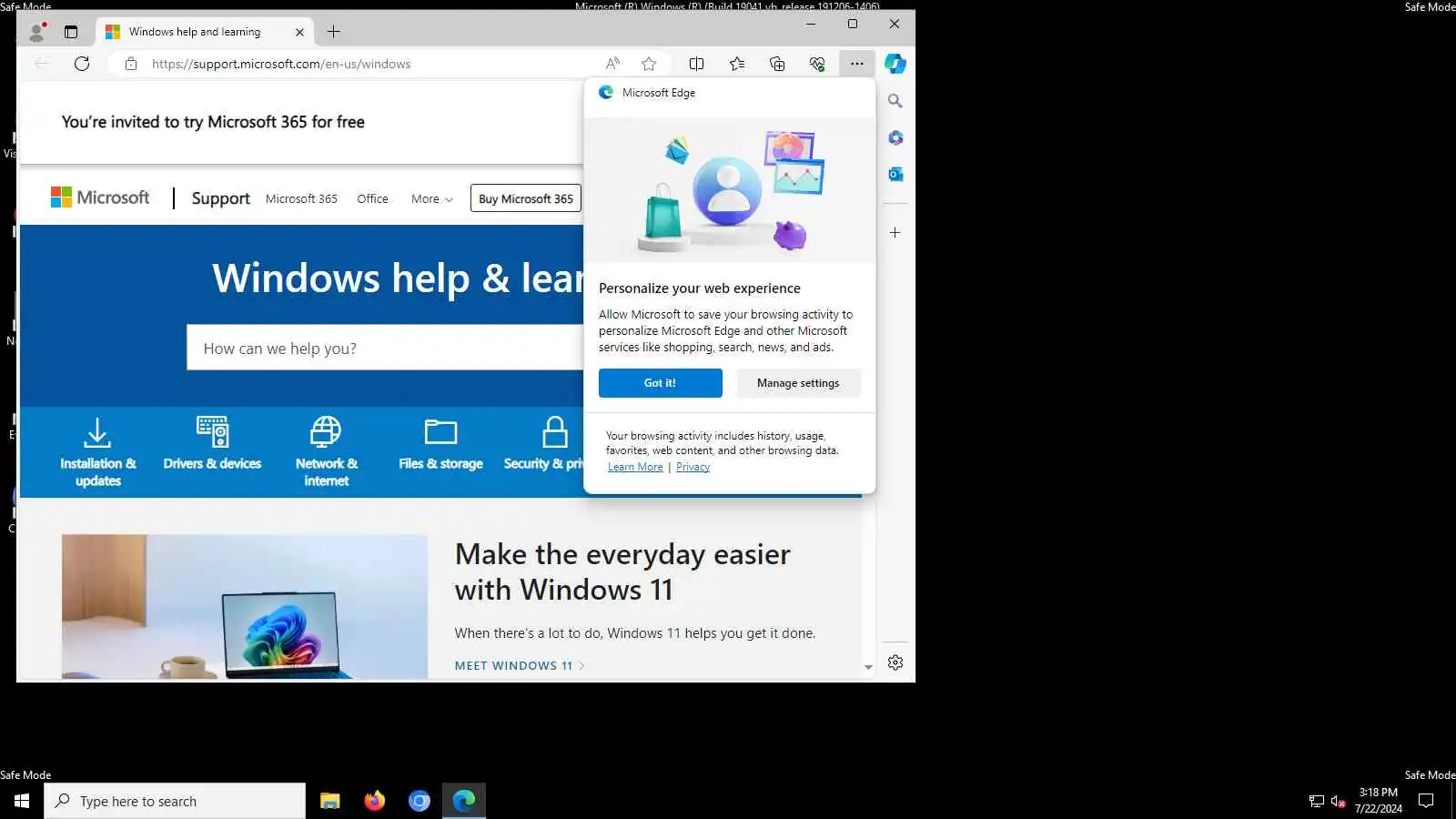Viewport: 1456px width, 819px height.
Task: Toggle Split screen icon
Action: pos(696,64)
